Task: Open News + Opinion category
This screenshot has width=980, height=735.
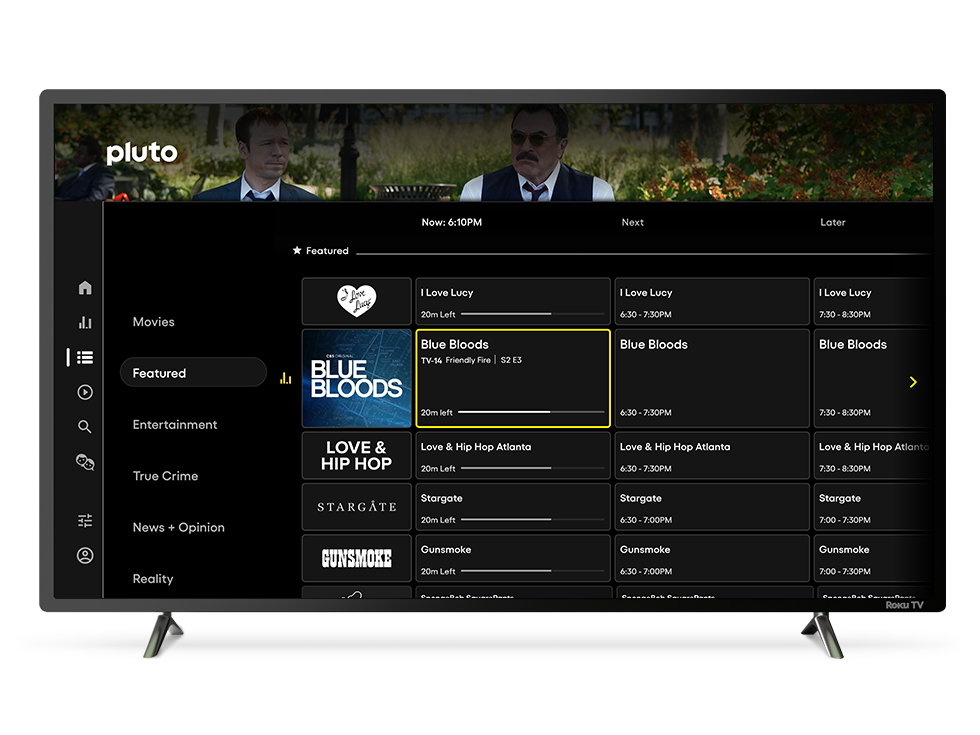Action: [x=179, y=527]
